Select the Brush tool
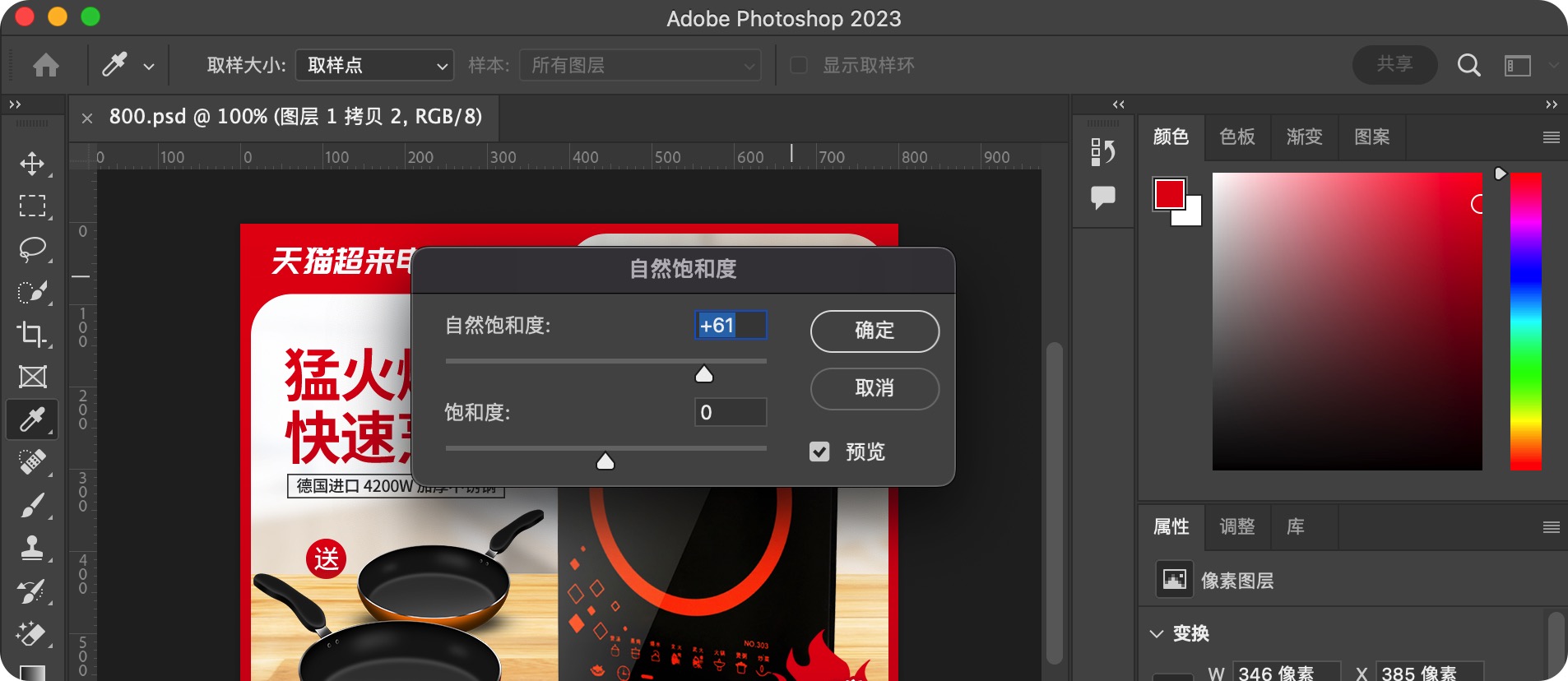This screenshot has width=1568, height=681. click(x=32, y=505)
